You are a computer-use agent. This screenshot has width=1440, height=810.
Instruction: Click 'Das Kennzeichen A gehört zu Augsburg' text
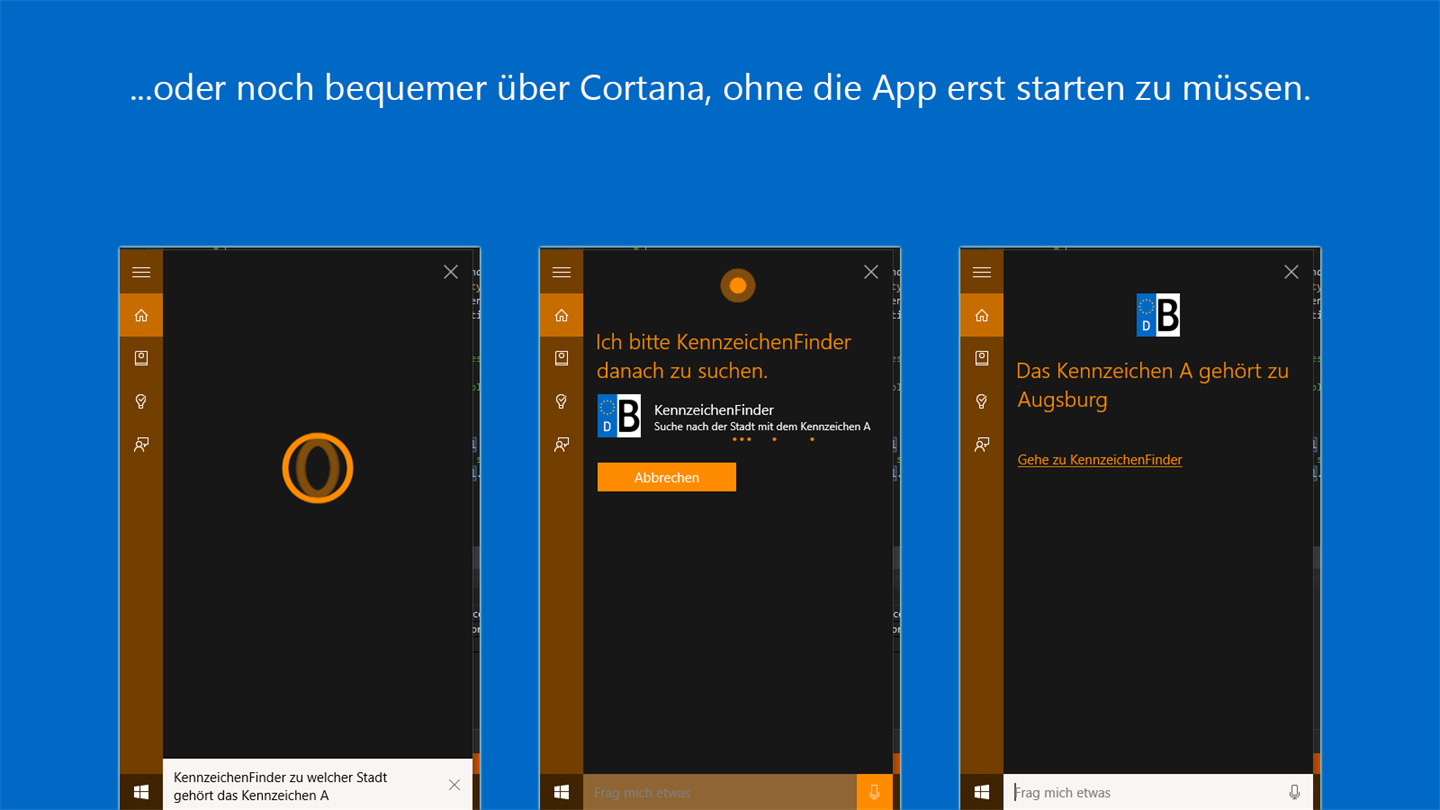point(1152,385)
